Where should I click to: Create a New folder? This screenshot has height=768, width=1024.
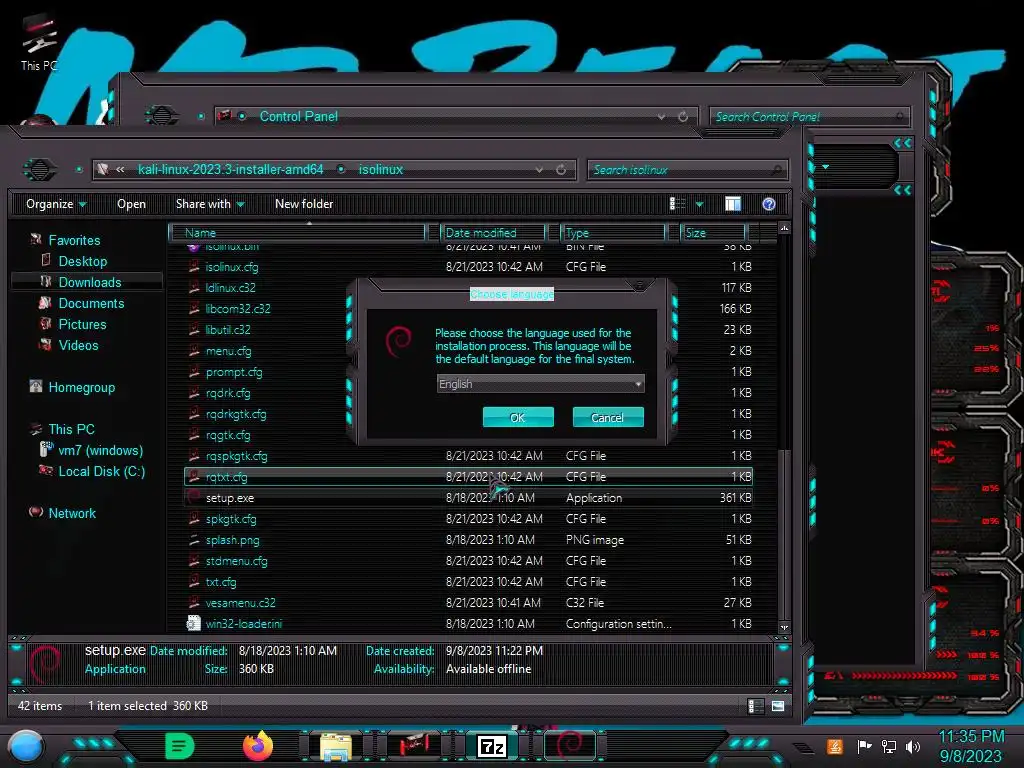(x=304, y=204)
